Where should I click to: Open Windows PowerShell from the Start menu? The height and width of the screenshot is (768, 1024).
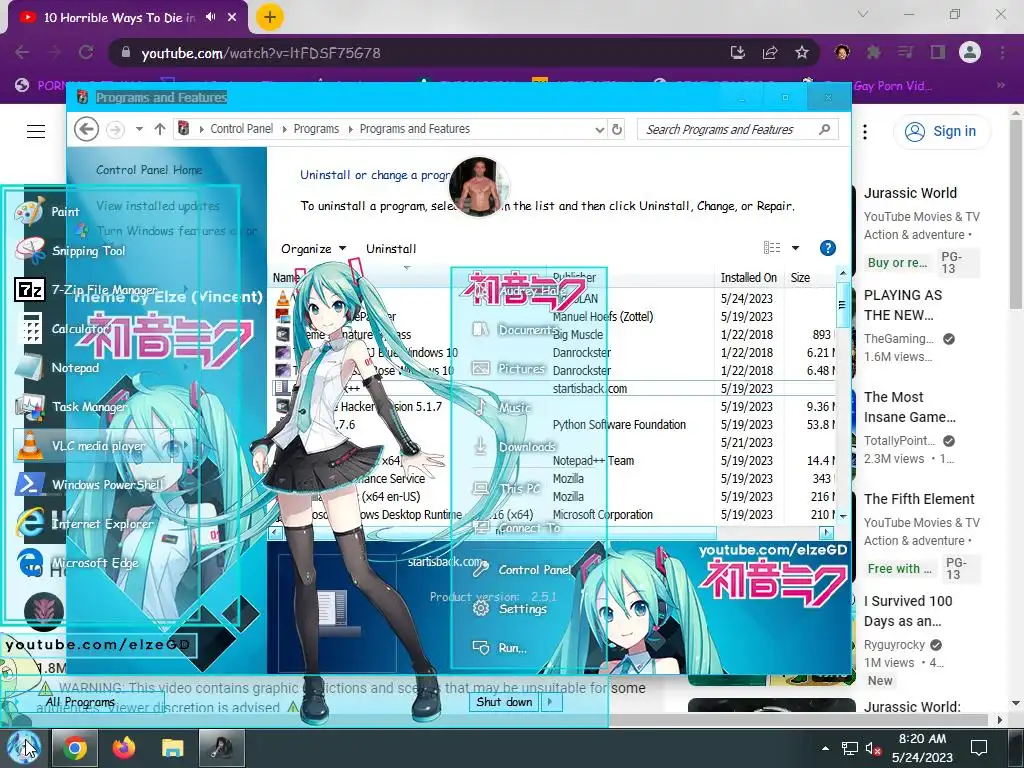tap(90, 485)
